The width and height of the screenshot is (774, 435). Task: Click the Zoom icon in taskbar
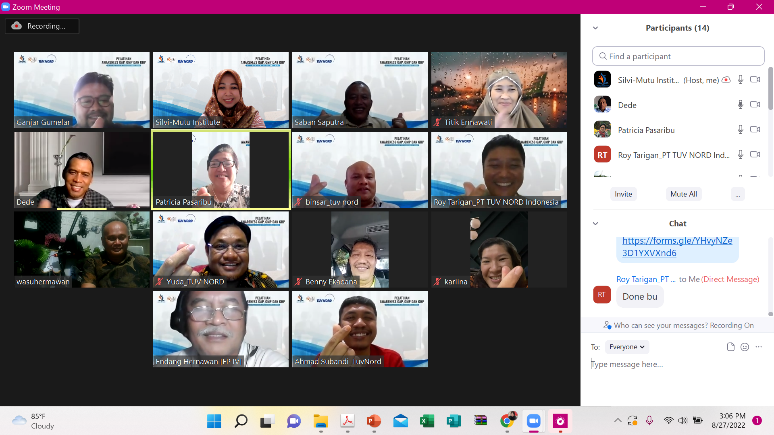click(x=533, y=421)
